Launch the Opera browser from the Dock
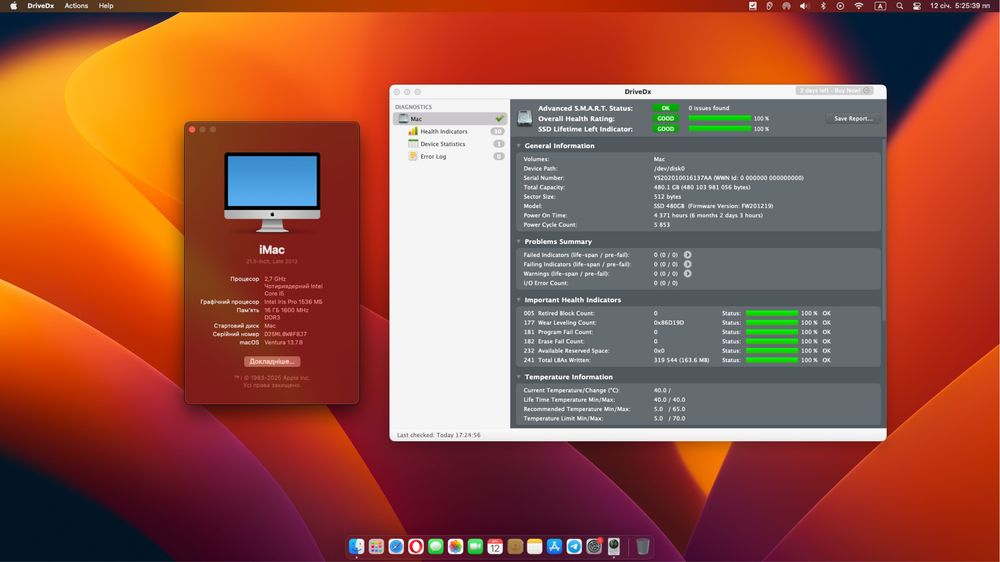This screenshot has width=1000, height=562. pos(416,546)
